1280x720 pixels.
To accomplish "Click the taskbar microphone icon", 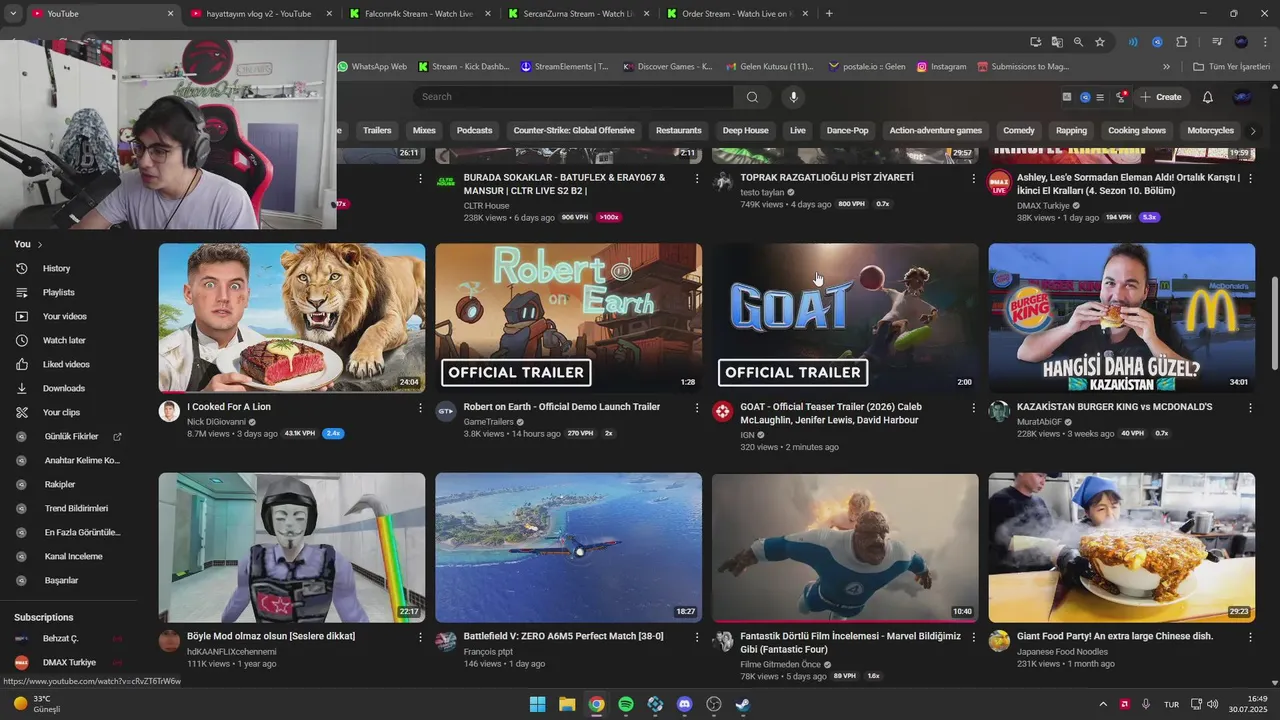I will pos(1146,704).
